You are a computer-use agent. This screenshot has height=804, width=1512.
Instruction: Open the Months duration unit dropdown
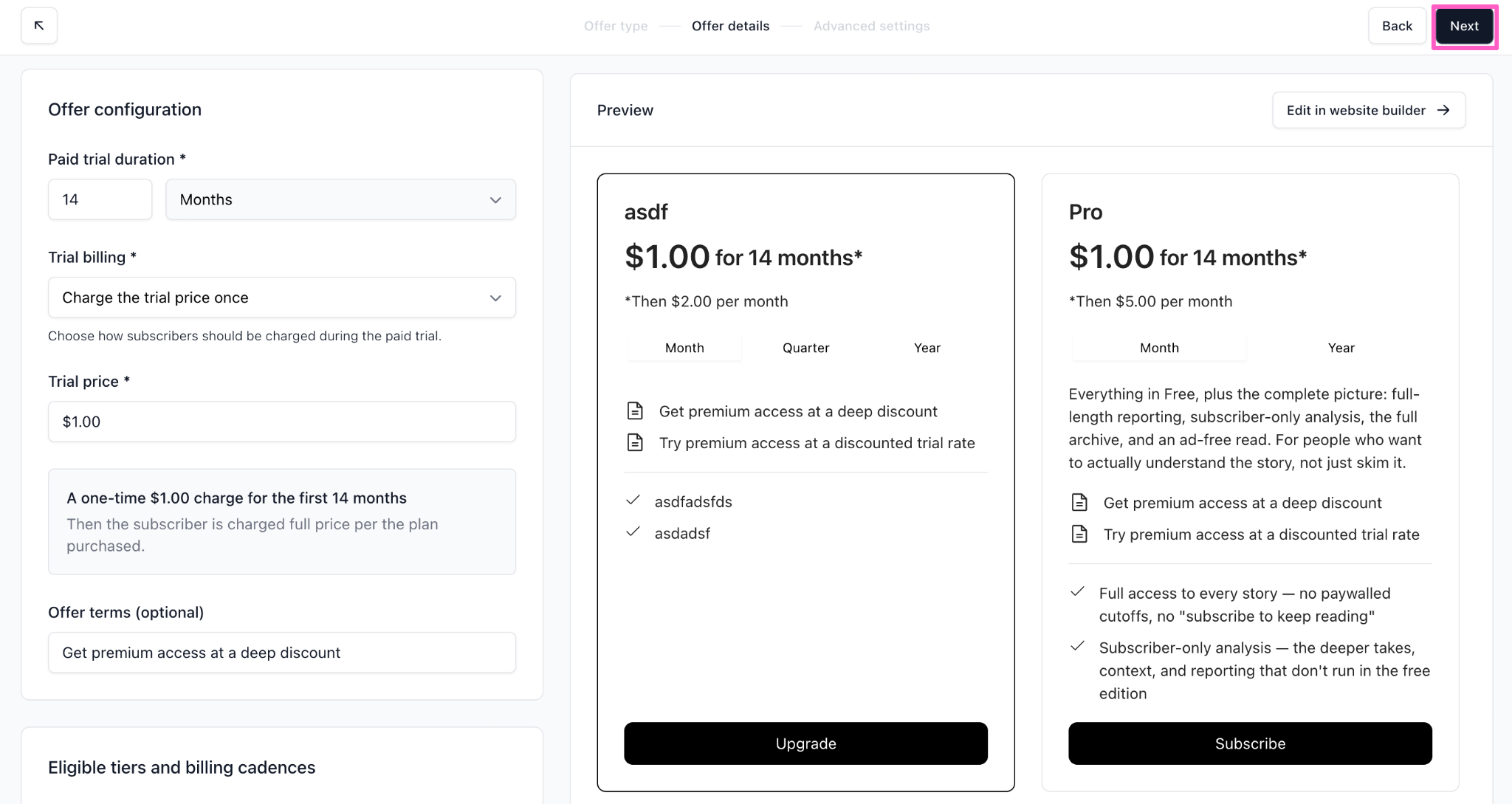coord(340,199)
